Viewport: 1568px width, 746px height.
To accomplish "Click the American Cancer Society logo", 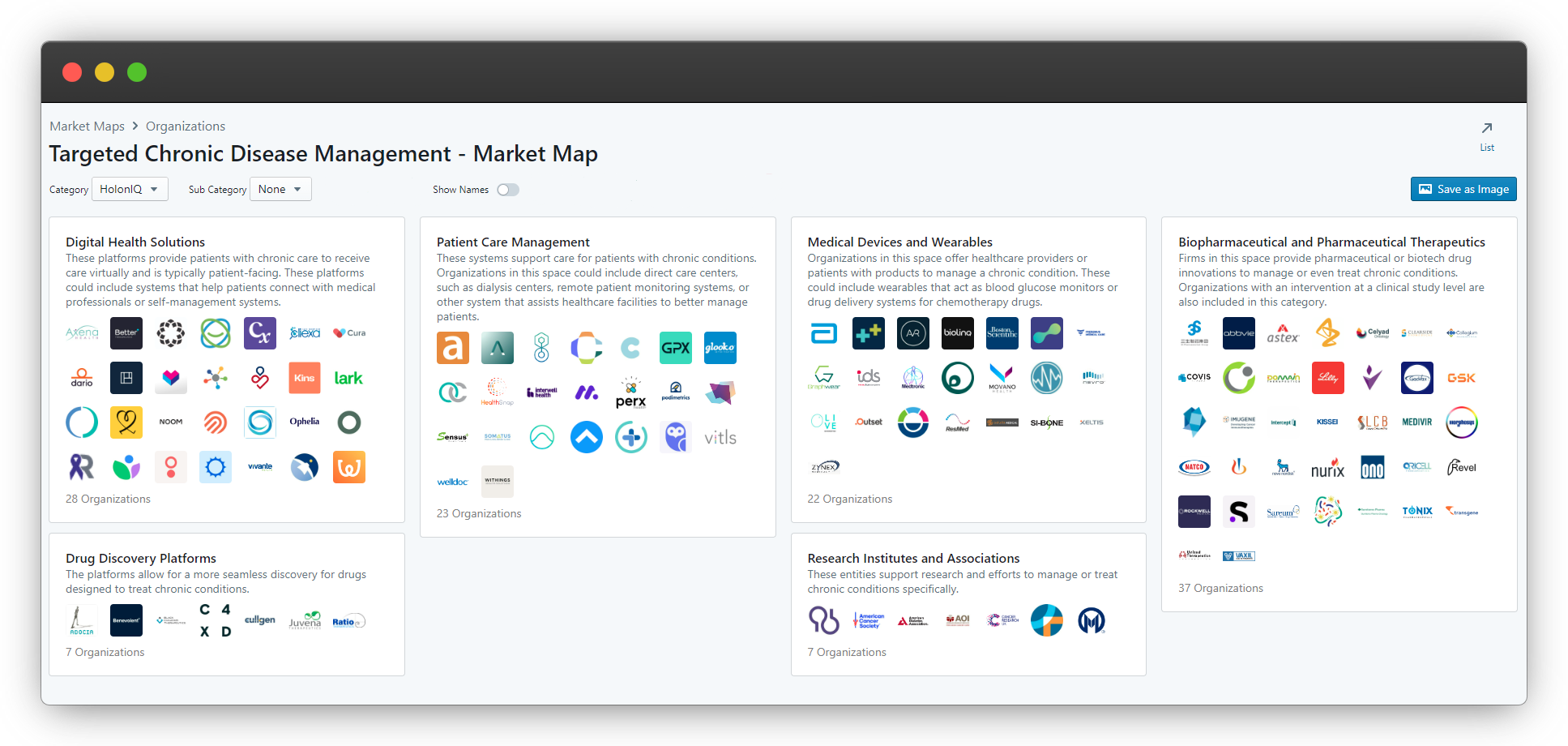I will (869, 620).
